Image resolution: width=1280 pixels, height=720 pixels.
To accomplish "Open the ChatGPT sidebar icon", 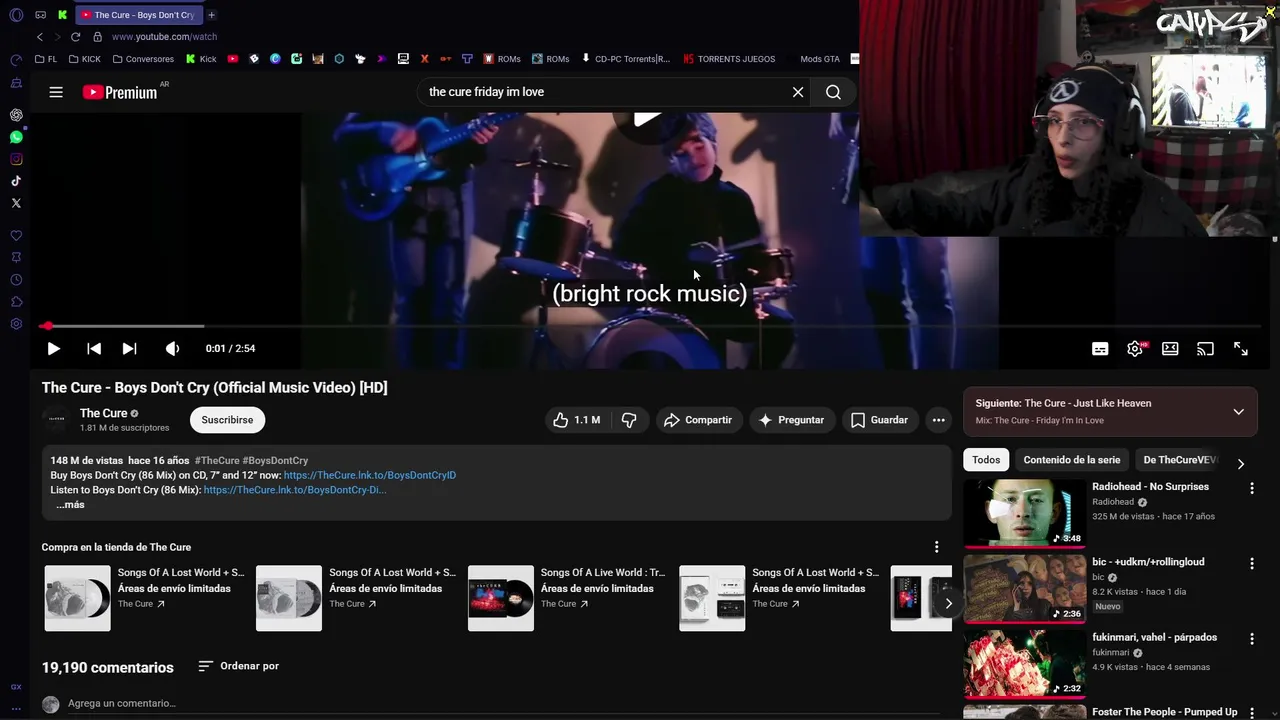I will coord(16,115).
